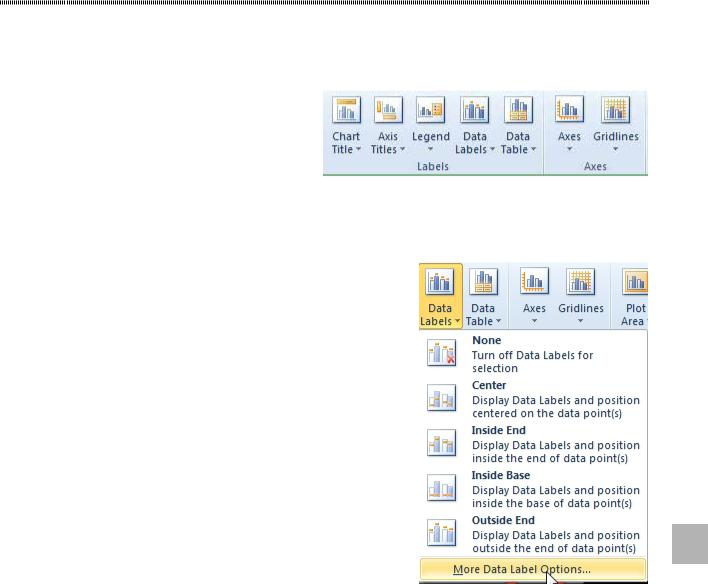
Task: Click the Axes icon in the ribbon with Plot Area
Action: point(534,281)
